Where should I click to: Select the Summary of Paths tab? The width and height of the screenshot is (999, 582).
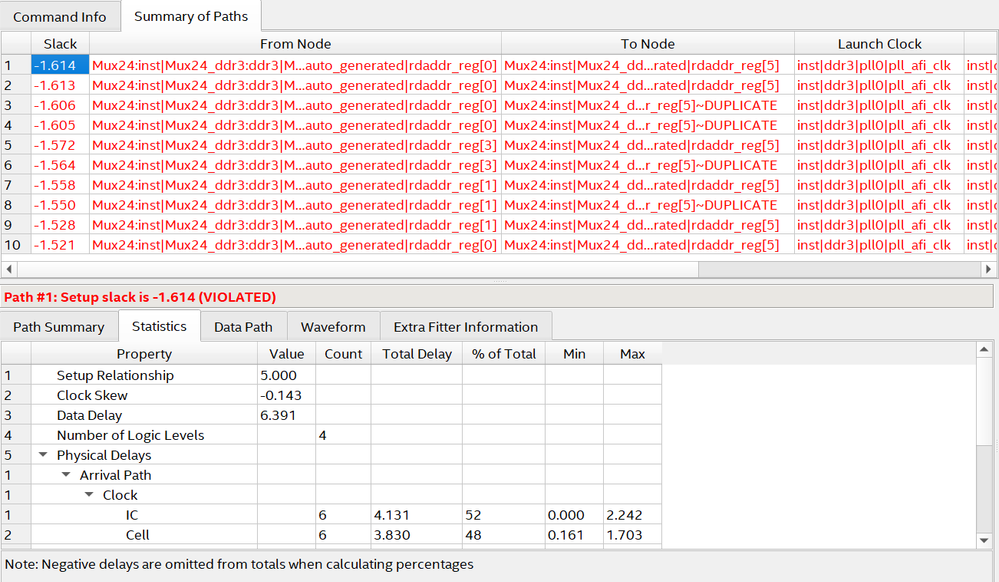[191, 17]
